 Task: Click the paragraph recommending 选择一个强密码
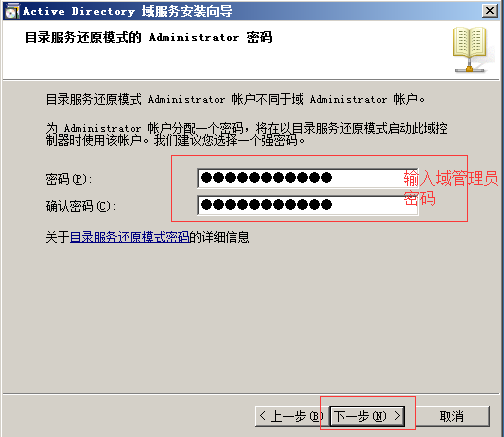pyautogui.click(x=246, y=134)
